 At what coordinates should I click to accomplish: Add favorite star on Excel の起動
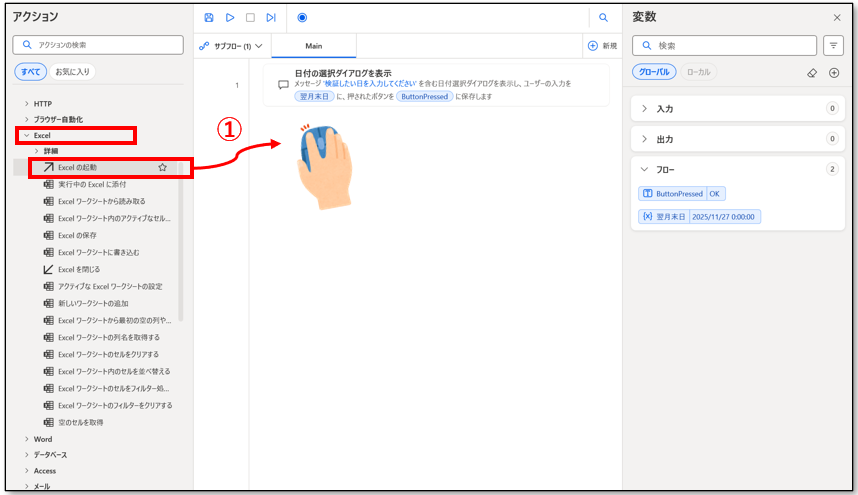point(162,167)
